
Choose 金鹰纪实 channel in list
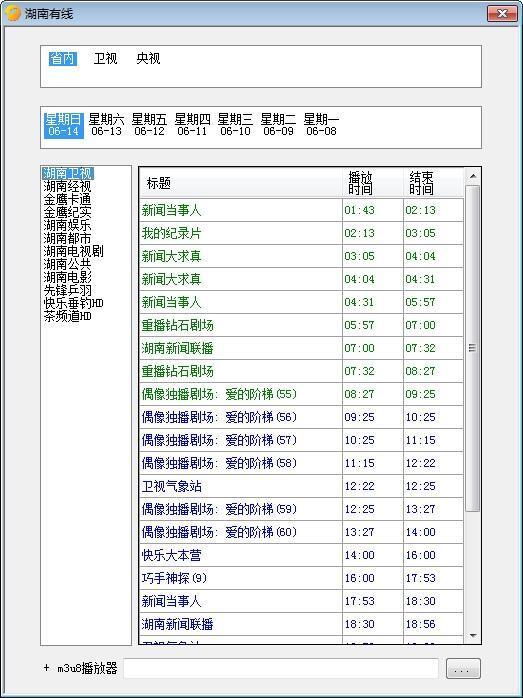(67, 212)
